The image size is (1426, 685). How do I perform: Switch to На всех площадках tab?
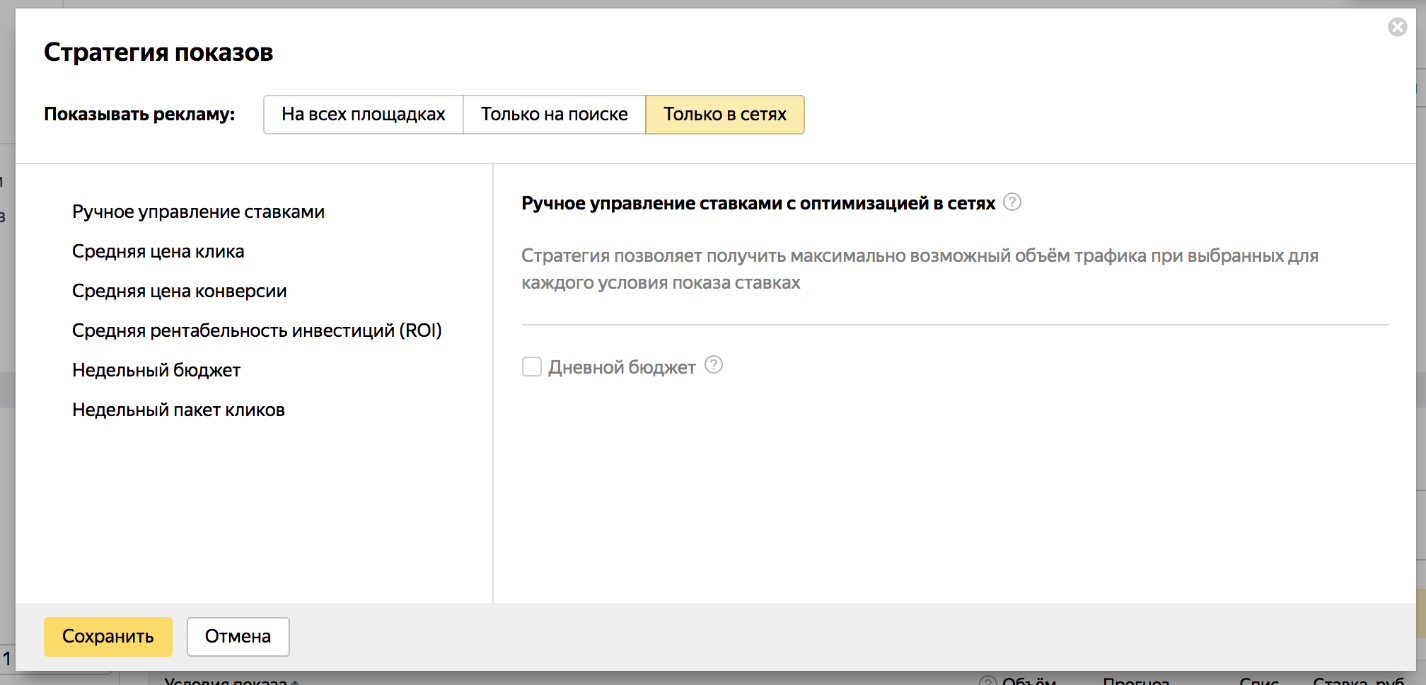point(363,114)
